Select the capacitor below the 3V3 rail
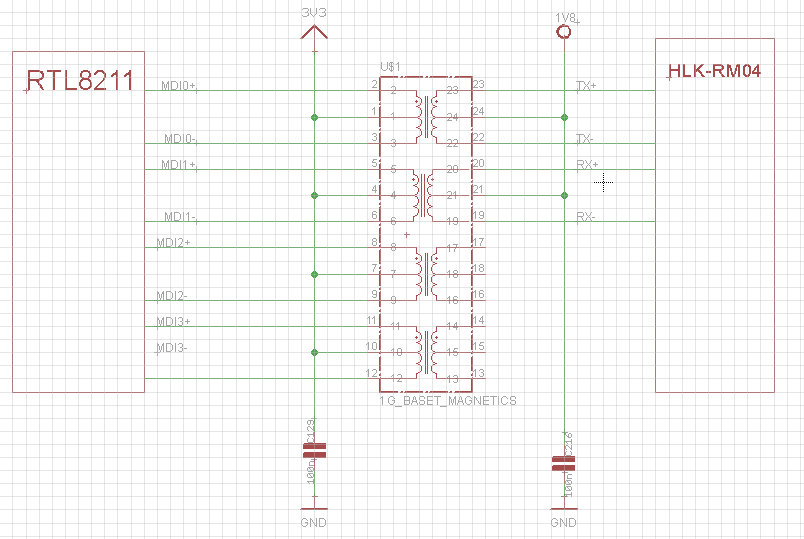804x539 pixels. point(314,452)
